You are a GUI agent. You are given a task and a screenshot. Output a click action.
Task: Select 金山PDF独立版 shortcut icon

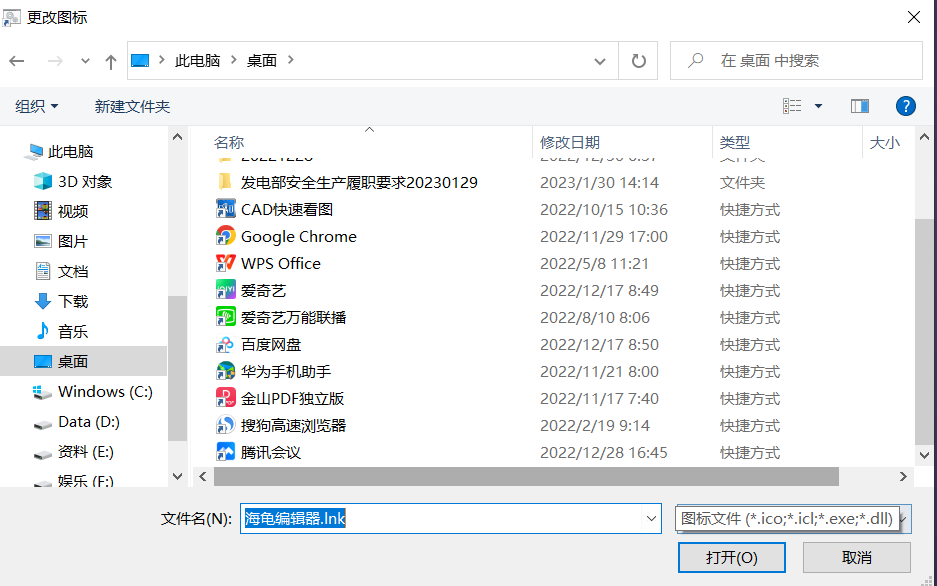pos(225,398)
